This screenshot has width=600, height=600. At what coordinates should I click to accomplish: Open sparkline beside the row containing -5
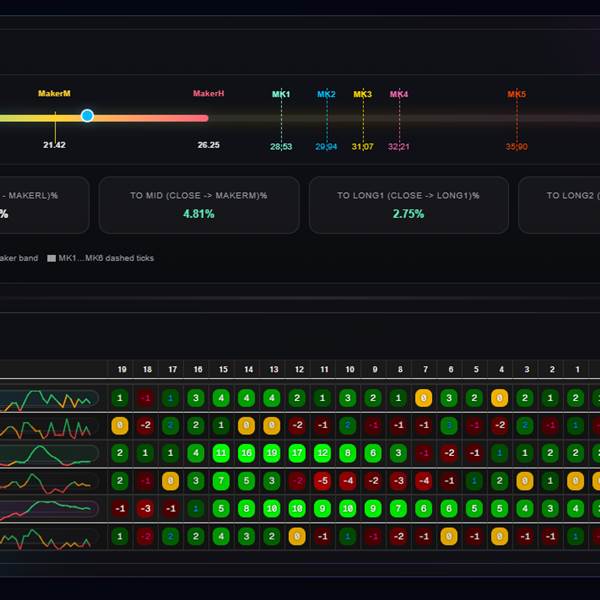49,483
